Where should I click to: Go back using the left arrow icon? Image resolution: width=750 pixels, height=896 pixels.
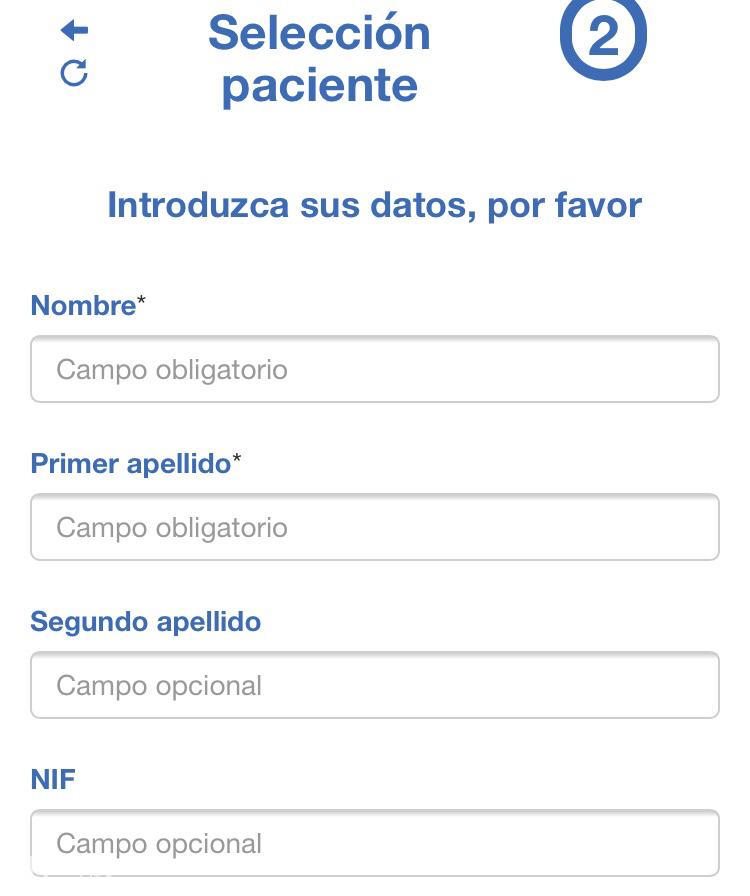(74, 30)
